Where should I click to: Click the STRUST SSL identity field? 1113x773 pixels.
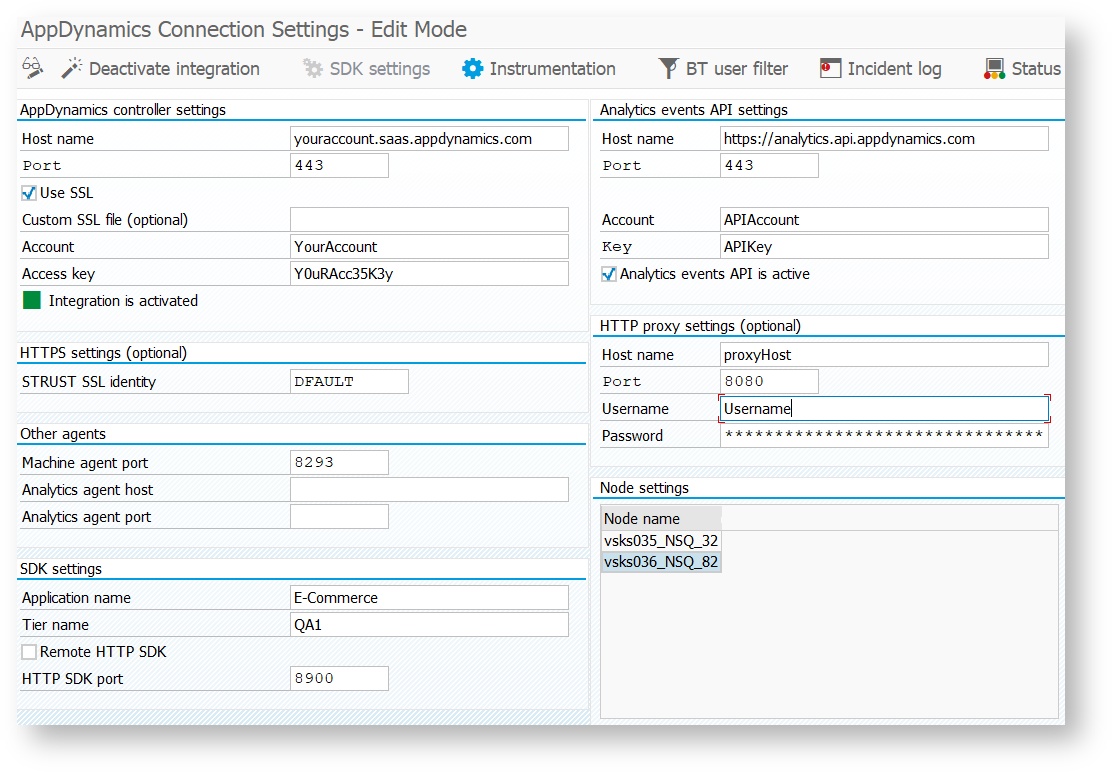tap(349, 381)
